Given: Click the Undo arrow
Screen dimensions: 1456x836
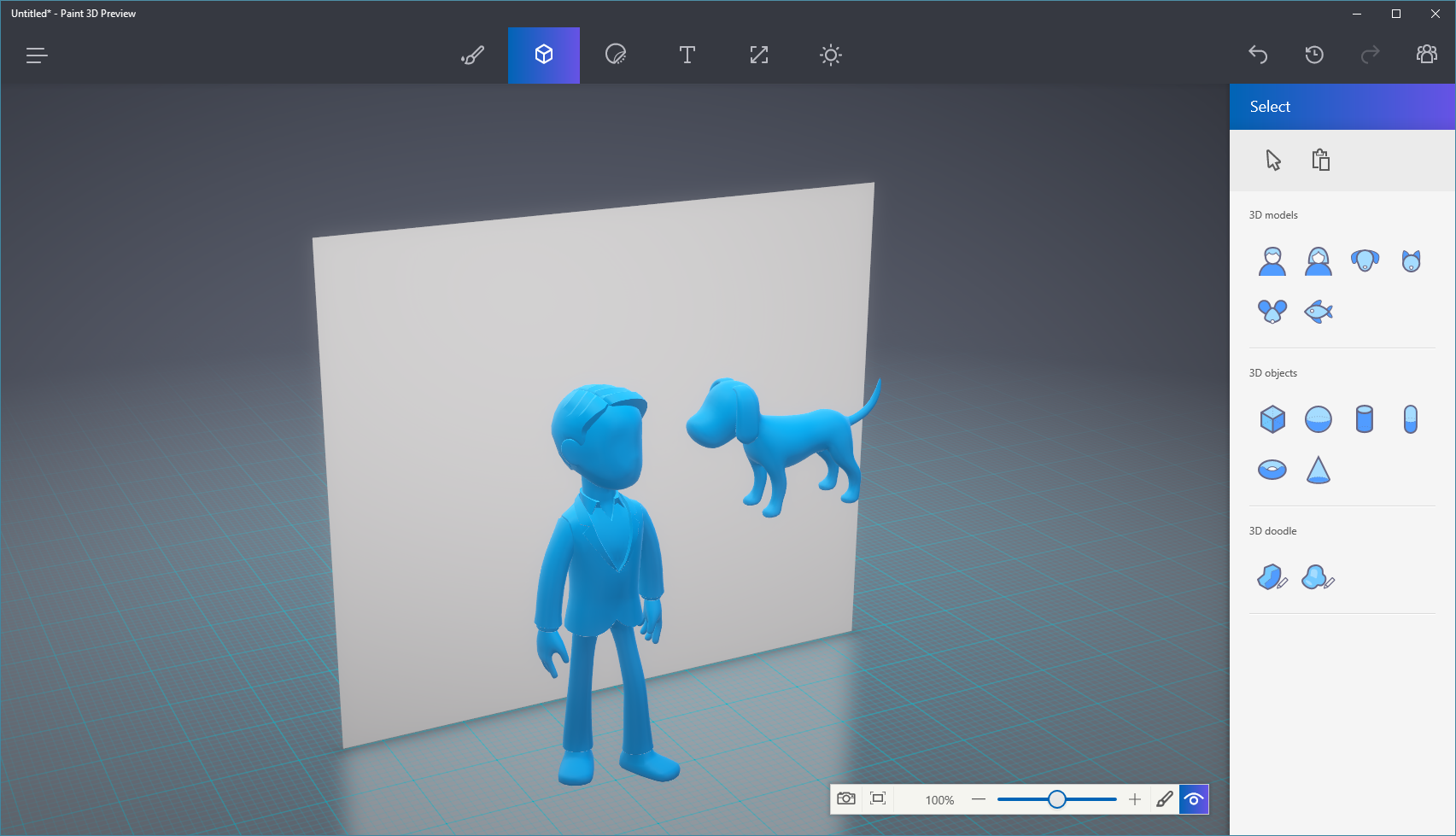Looking at the screenshot, I should [1258, 55].
